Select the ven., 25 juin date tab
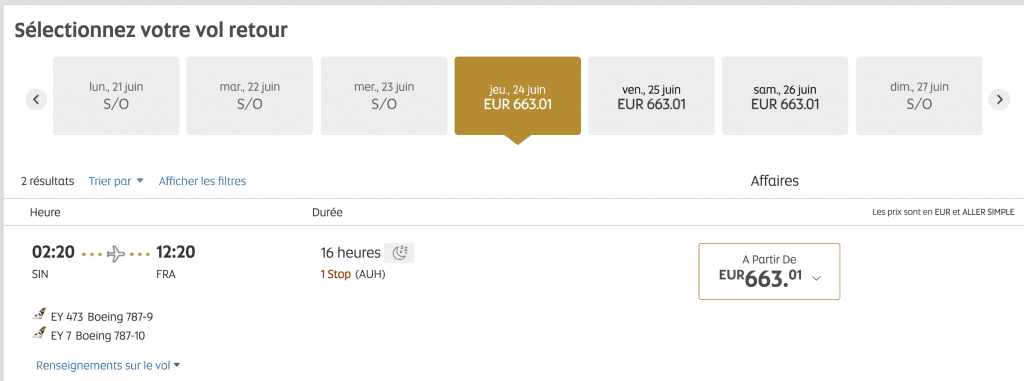The width and height of the screenshot is (1024, 381). coord(651,96)
